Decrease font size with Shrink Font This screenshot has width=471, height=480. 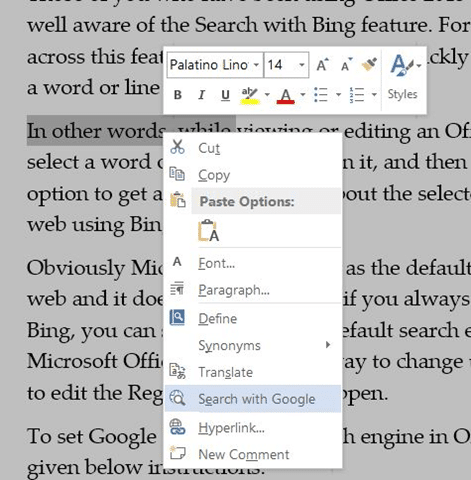tap(347, 65)
